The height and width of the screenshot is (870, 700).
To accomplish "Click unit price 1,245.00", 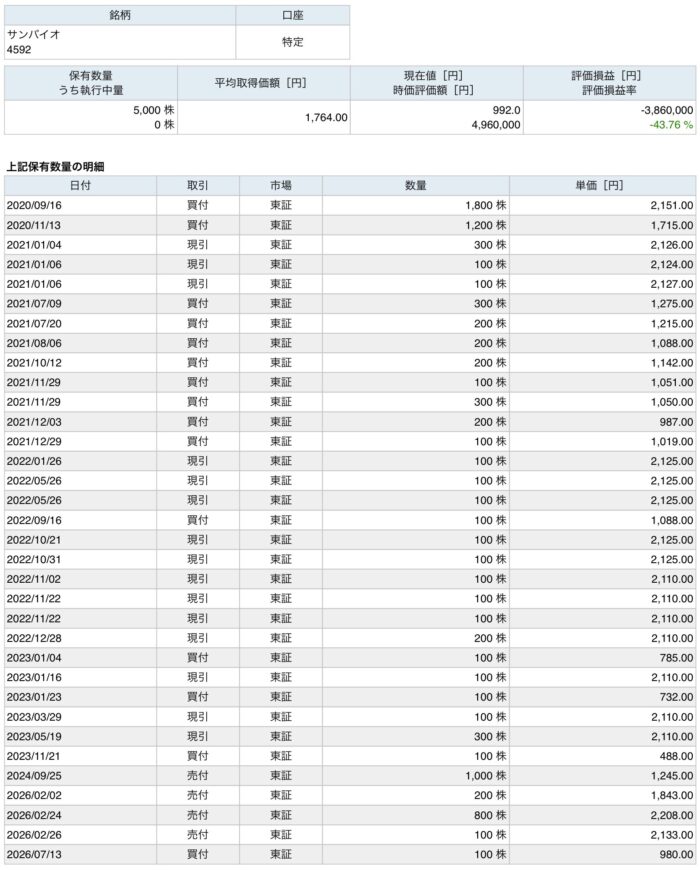I will pos(672,776).
